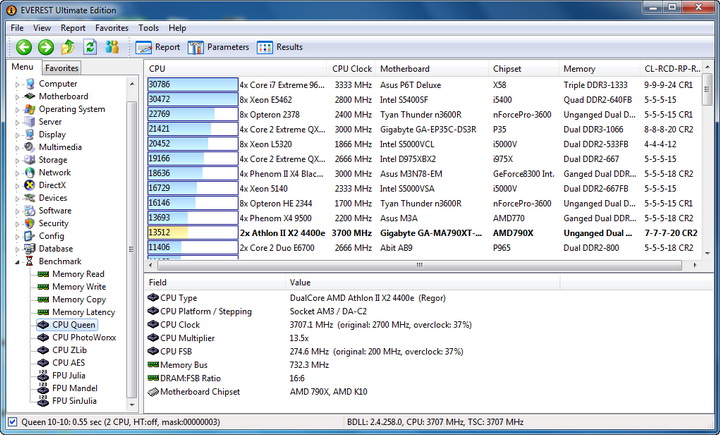Select the 30786 Core i7 Extreme score bar
The width and height of the screenshot is (720, 435).
pos(192,85)
